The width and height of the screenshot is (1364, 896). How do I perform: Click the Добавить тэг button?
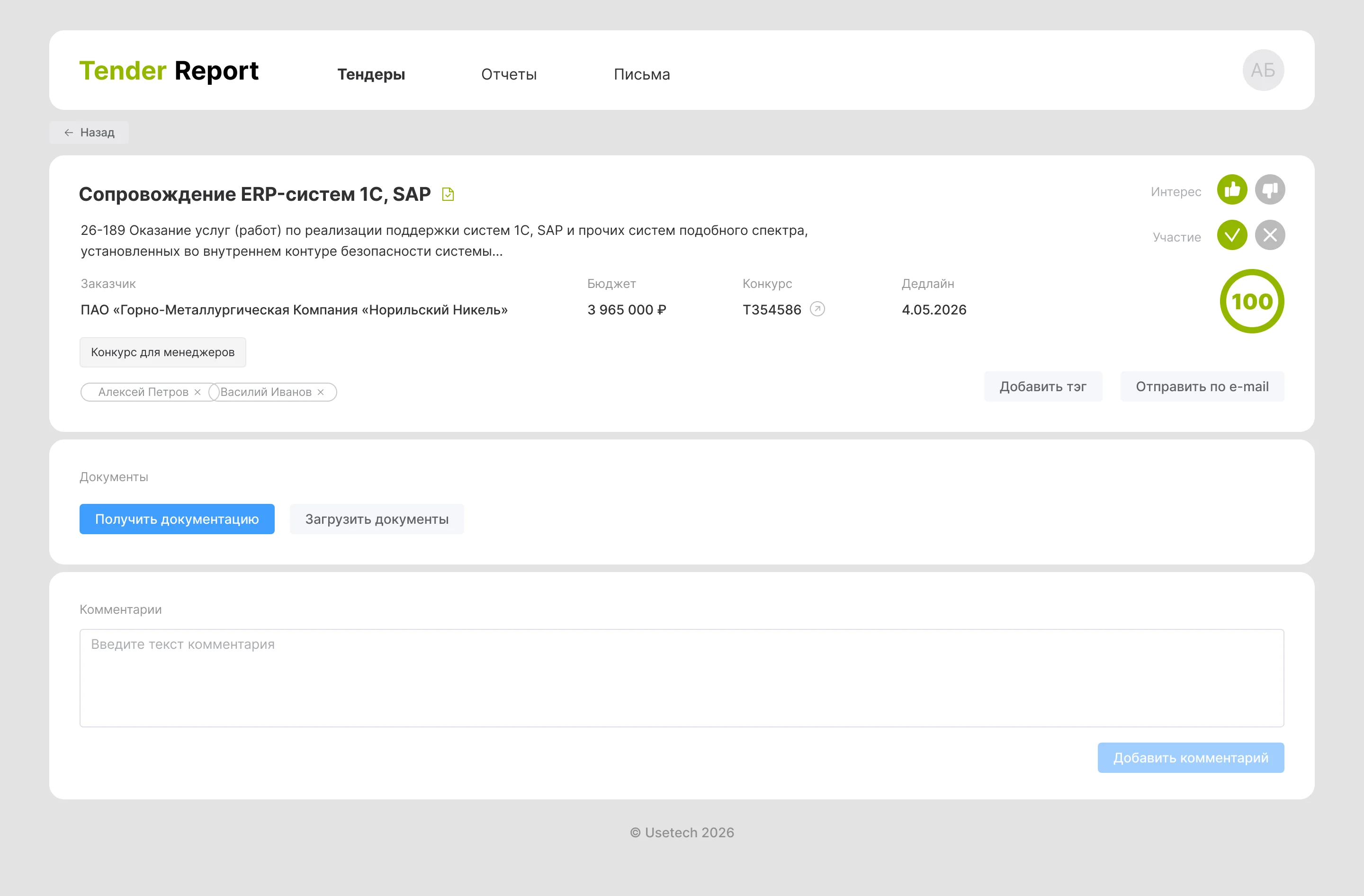tap(1043, 387)
